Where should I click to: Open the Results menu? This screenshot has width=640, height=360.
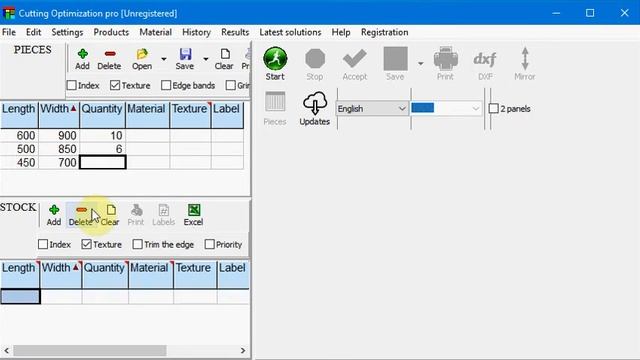(x=235, y=32)
